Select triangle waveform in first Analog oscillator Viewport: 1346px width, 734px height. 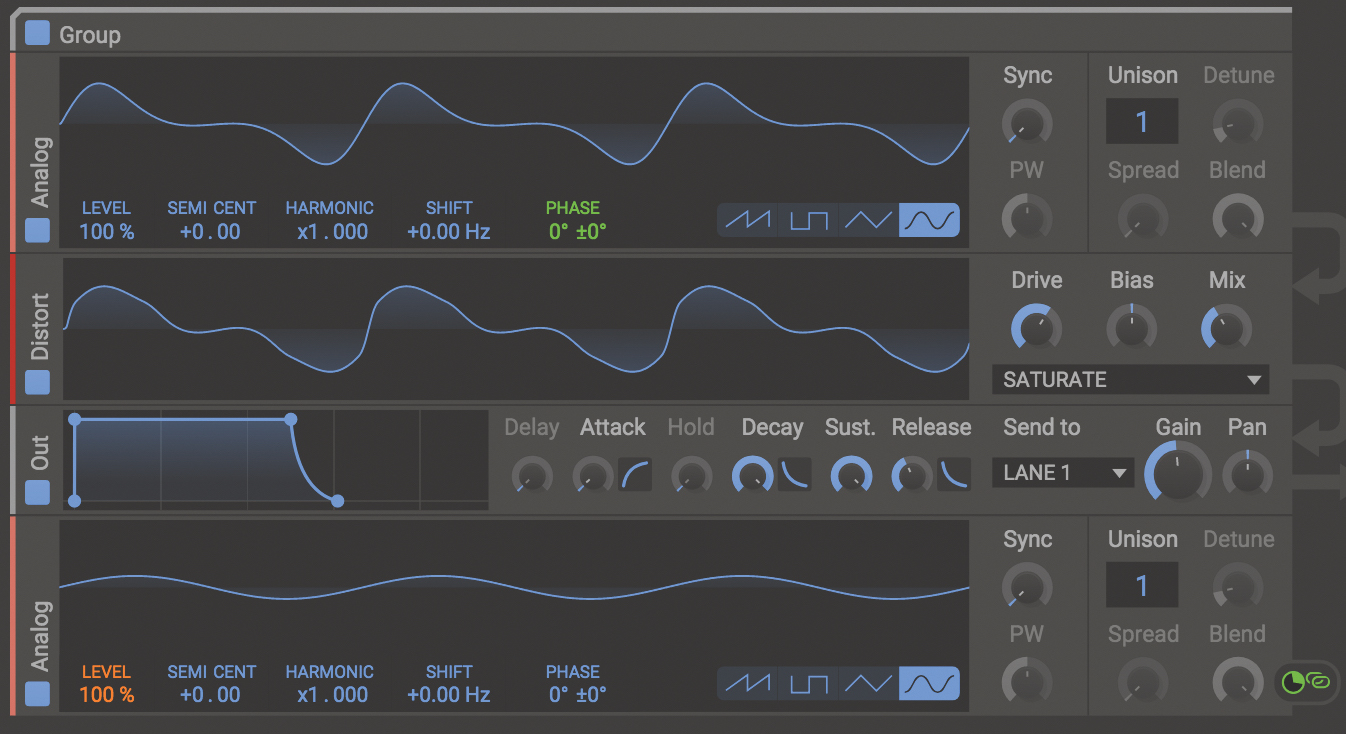(868, 220)
